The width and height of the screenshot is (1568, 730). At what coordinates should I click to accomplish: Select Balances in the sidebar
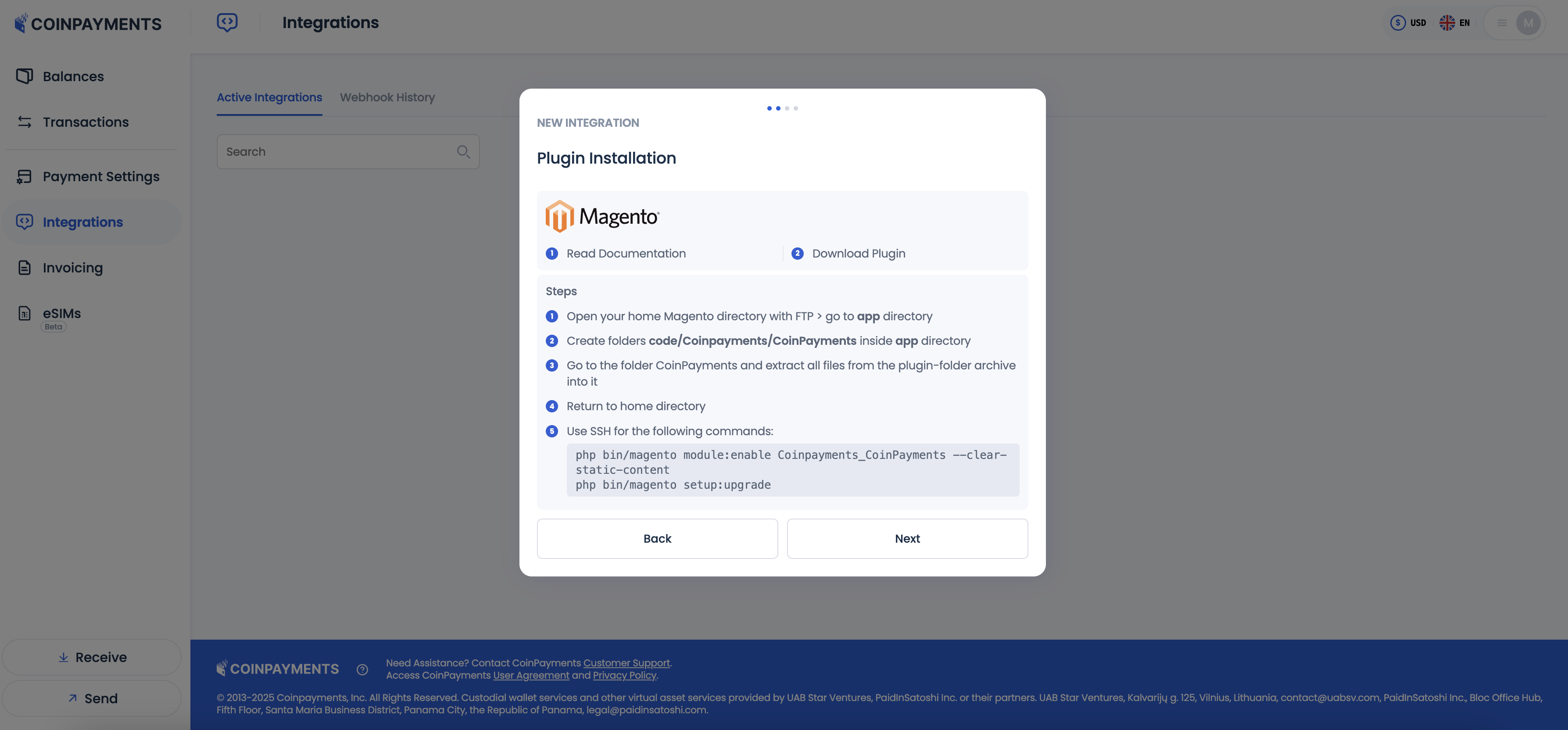(72, 76)
